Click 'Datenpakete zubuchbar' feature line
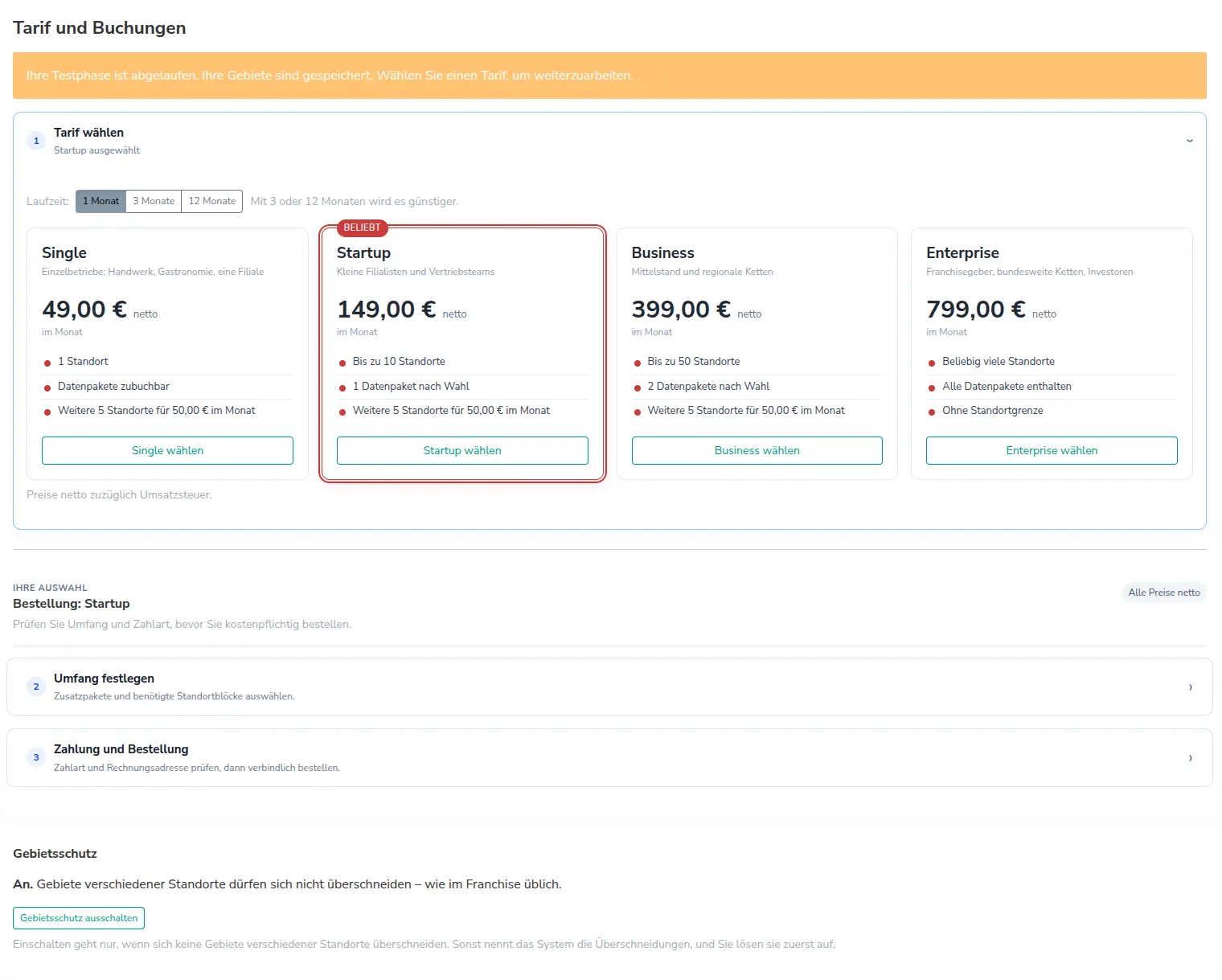 (113, 387)
